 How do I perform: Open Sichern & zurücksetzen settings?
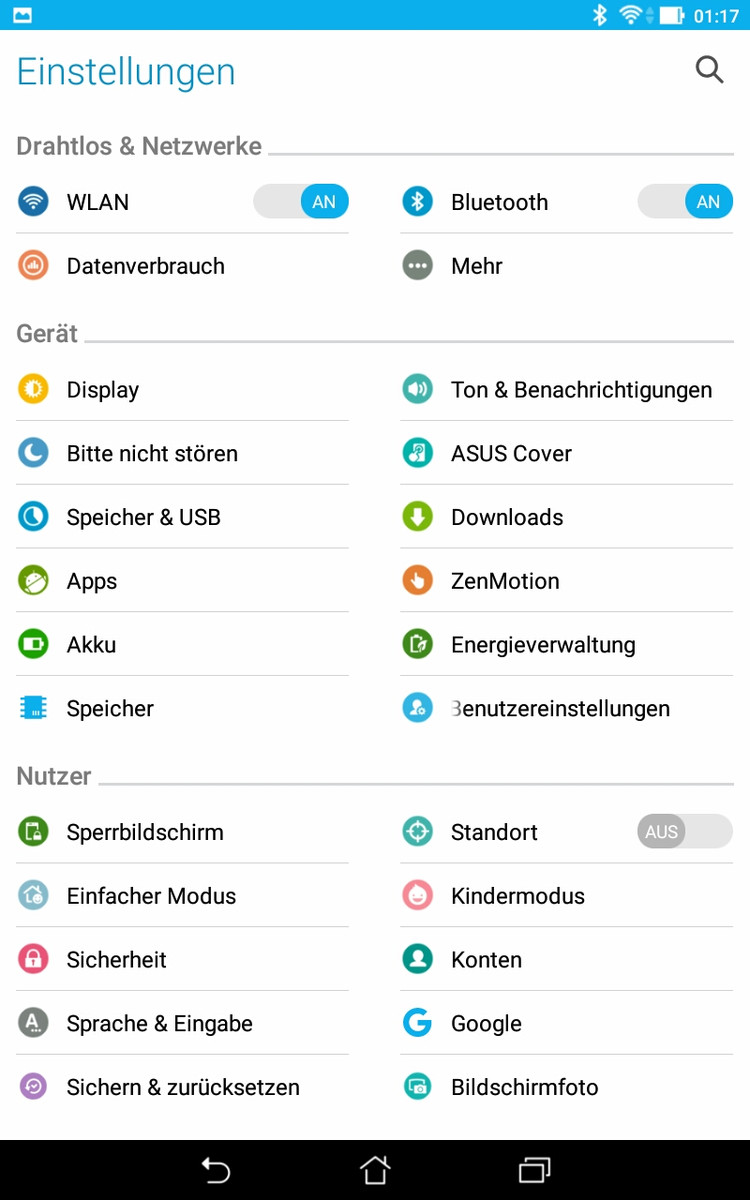[x=183, y=1088]
